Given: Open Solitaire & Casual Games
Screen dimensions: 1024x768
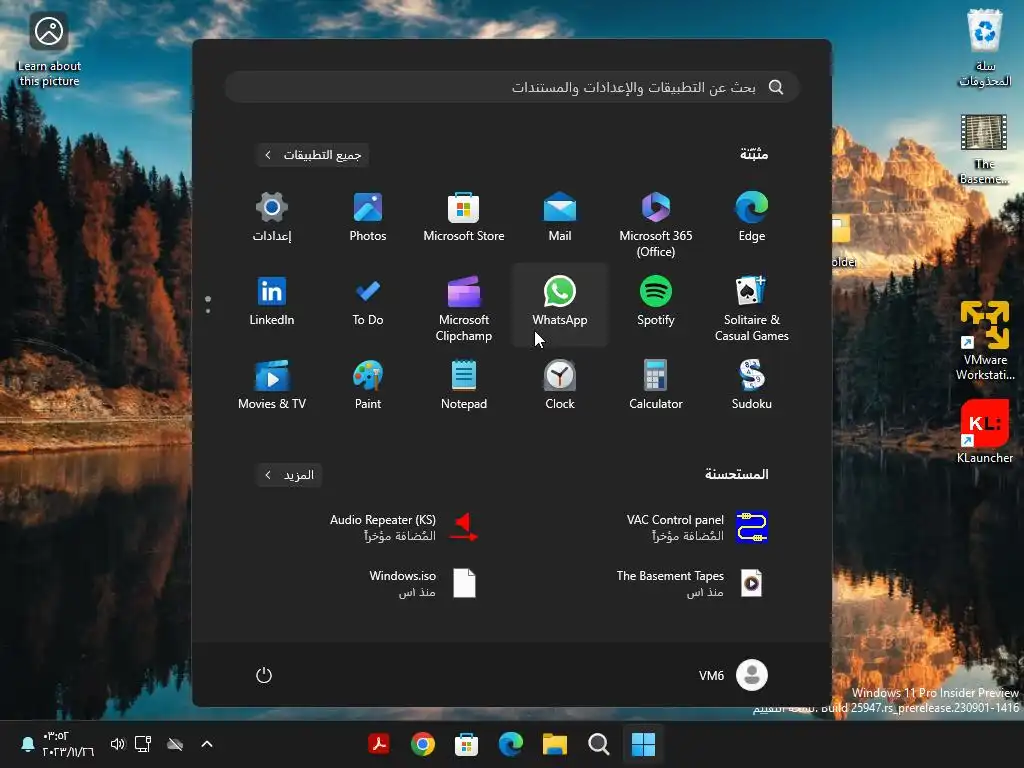Looking at the screenshot, I should pyautogui.click(x=752, y=307).
